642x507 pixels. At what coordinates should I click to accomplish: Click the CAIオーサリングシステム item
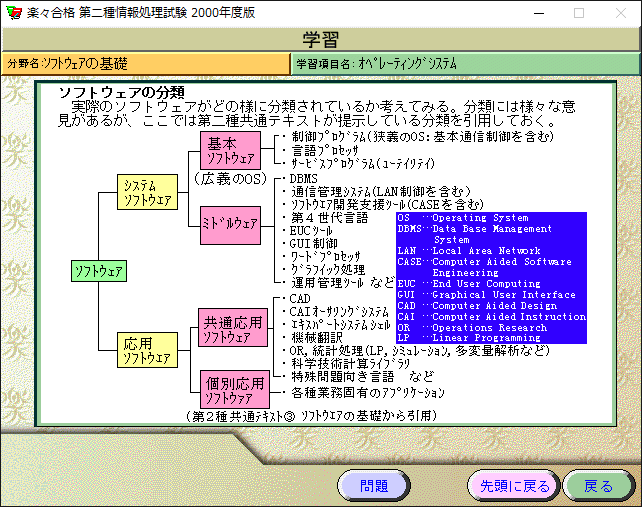[x=339, y=312]
